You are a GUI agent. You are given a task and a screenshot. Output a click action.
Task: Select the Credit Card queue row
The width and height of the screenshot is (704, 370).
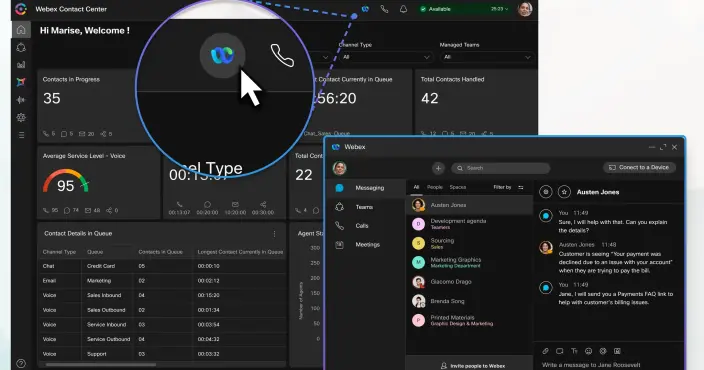[162, 266]
